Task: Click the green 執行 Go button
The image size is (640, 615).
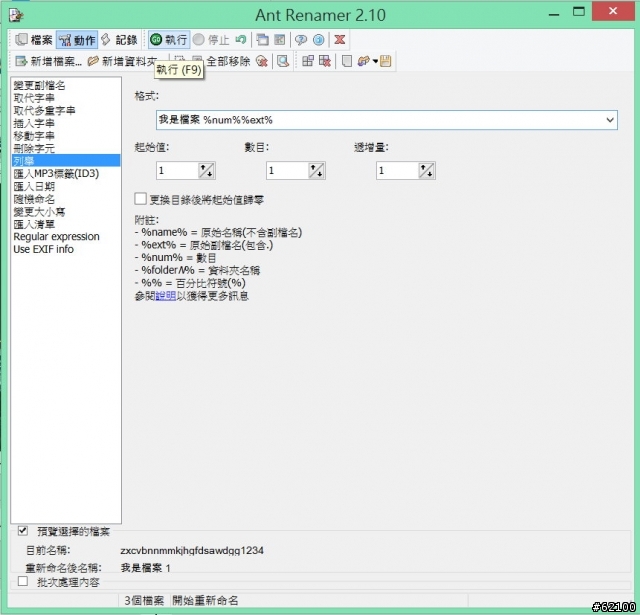Action: pyautogui.click(x=169, y=40)
